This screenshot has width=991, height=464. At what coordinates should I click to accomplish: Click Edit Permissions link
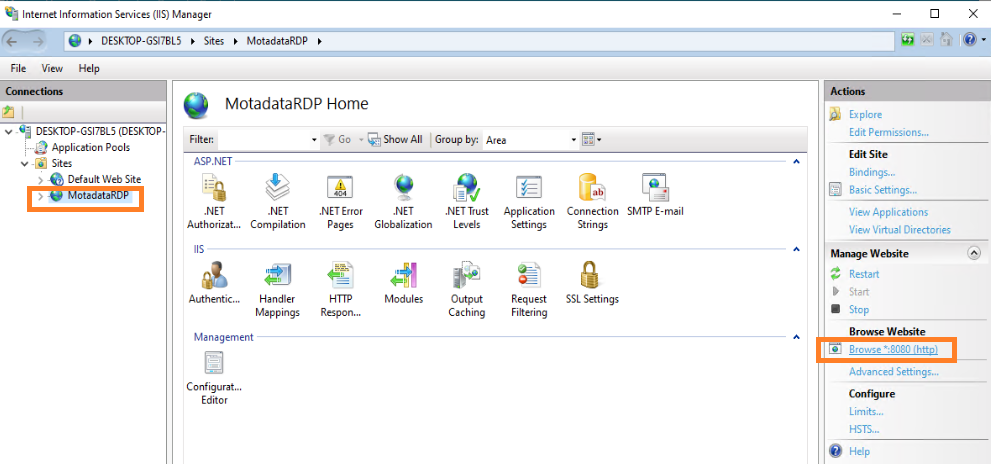pyautogui.click(x=889, y=133)
